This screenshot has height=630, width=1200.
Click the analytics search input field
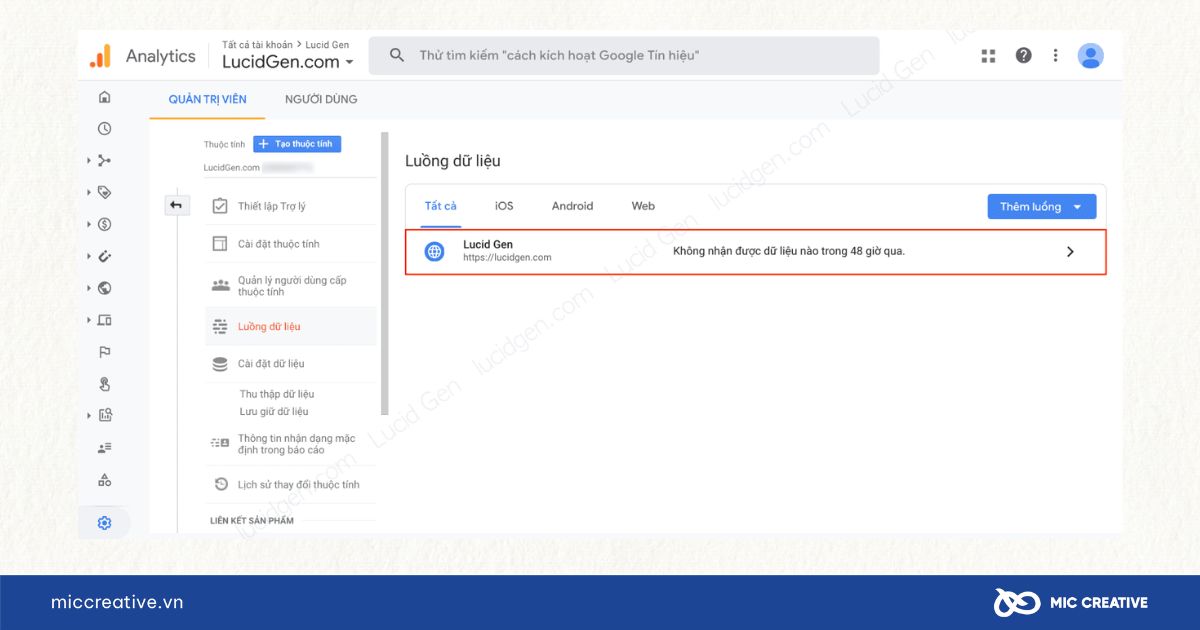pos(624,56)
